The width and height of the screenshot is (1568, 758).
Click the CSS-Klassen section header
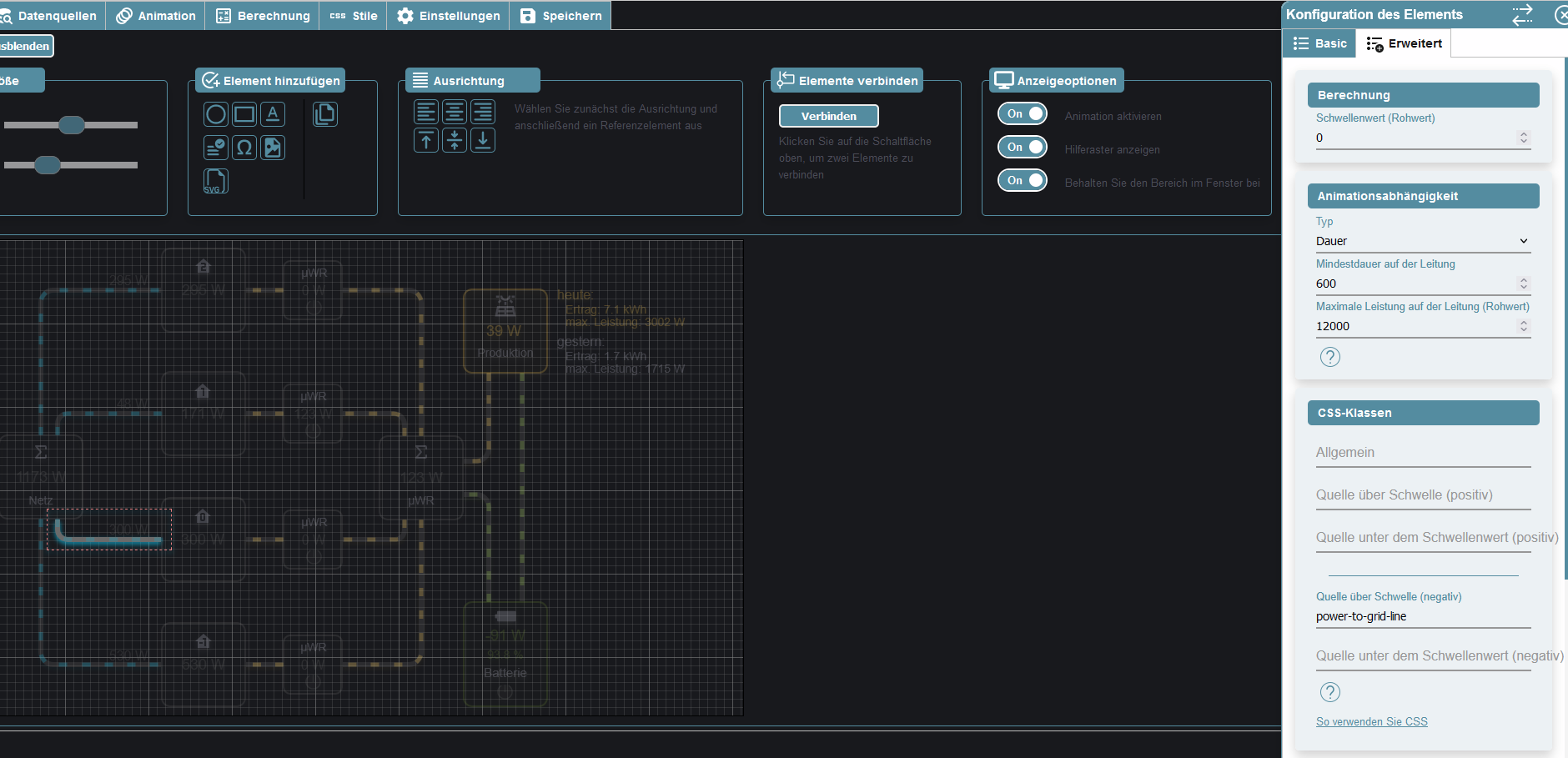(1423, 413)
